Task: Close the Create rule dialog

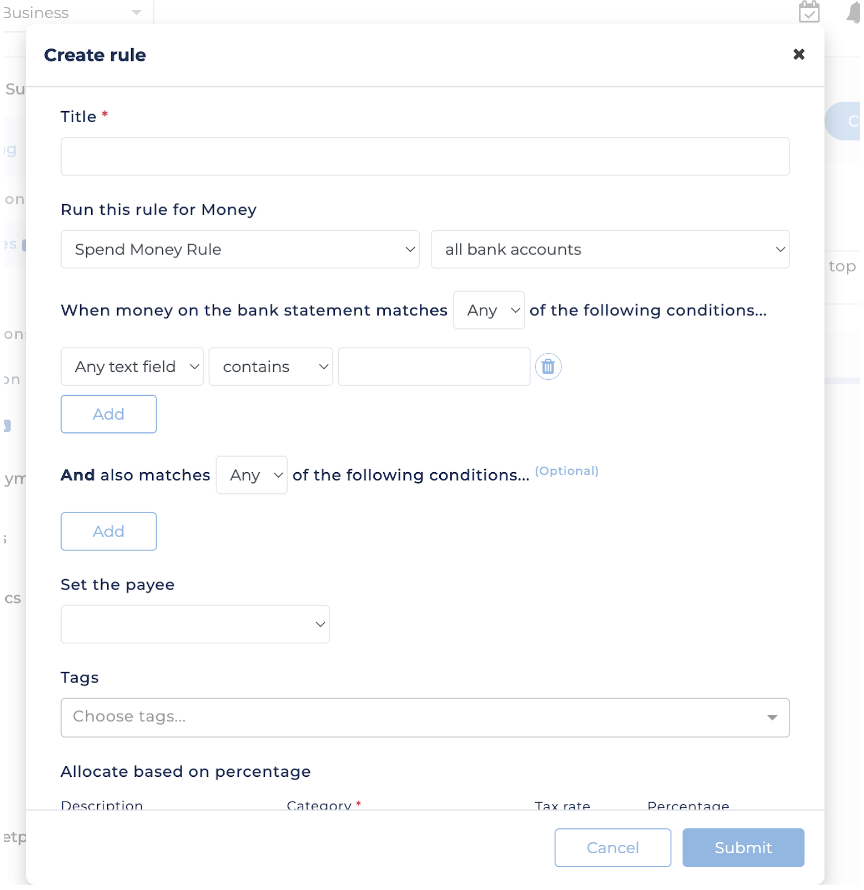Action: coord(798,55)
